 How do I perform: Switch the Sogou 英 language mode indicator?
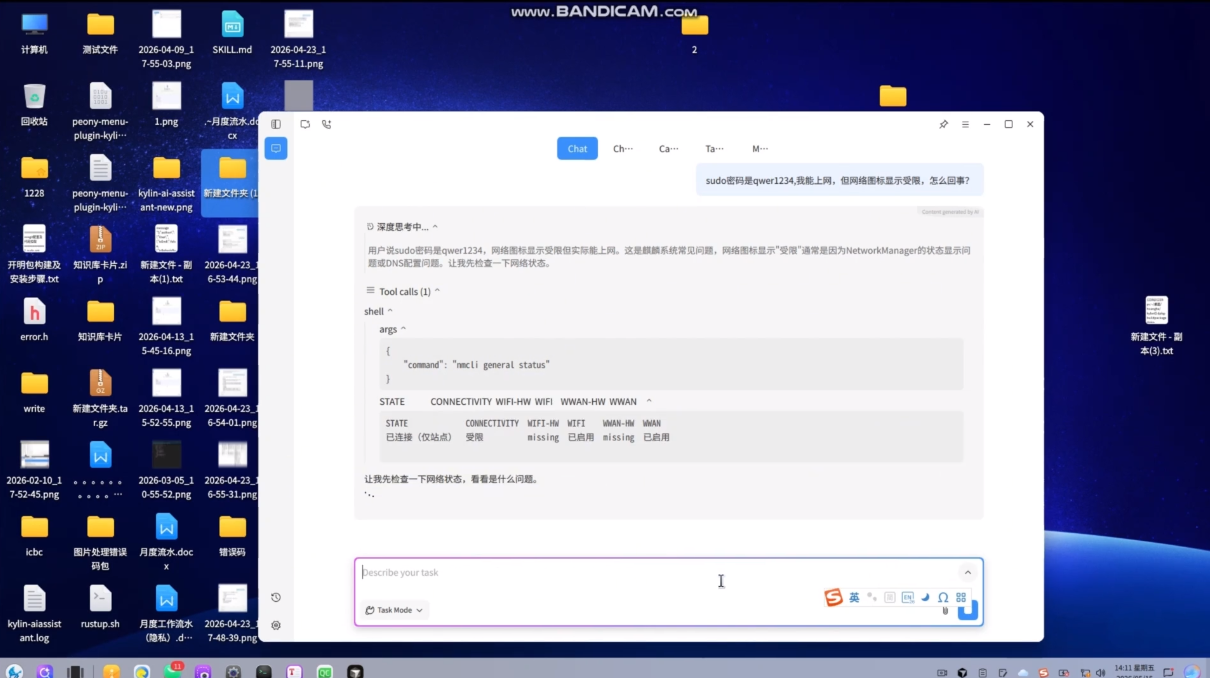coord(854,597)
